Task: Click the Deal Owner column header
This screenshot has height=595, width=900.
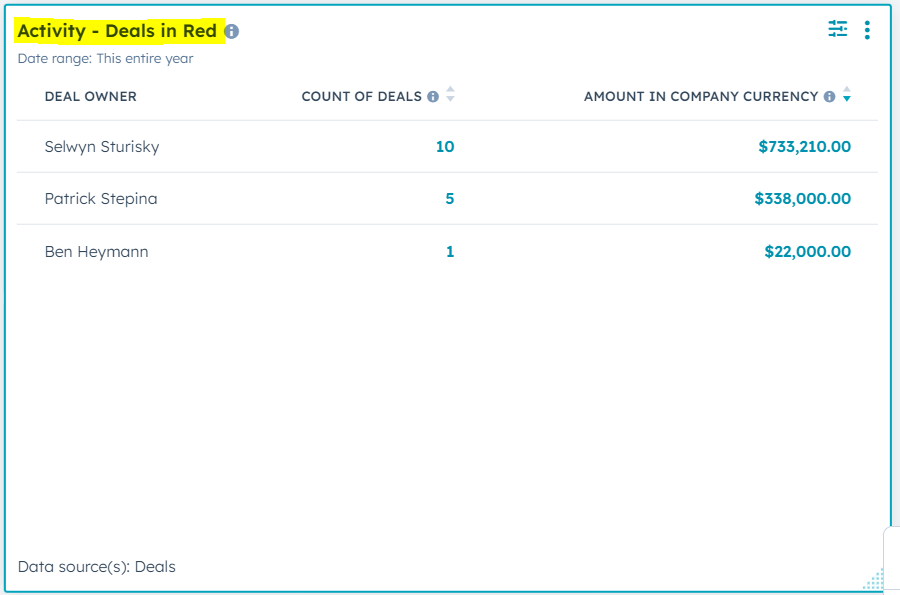Action: (x=90, y=97)
